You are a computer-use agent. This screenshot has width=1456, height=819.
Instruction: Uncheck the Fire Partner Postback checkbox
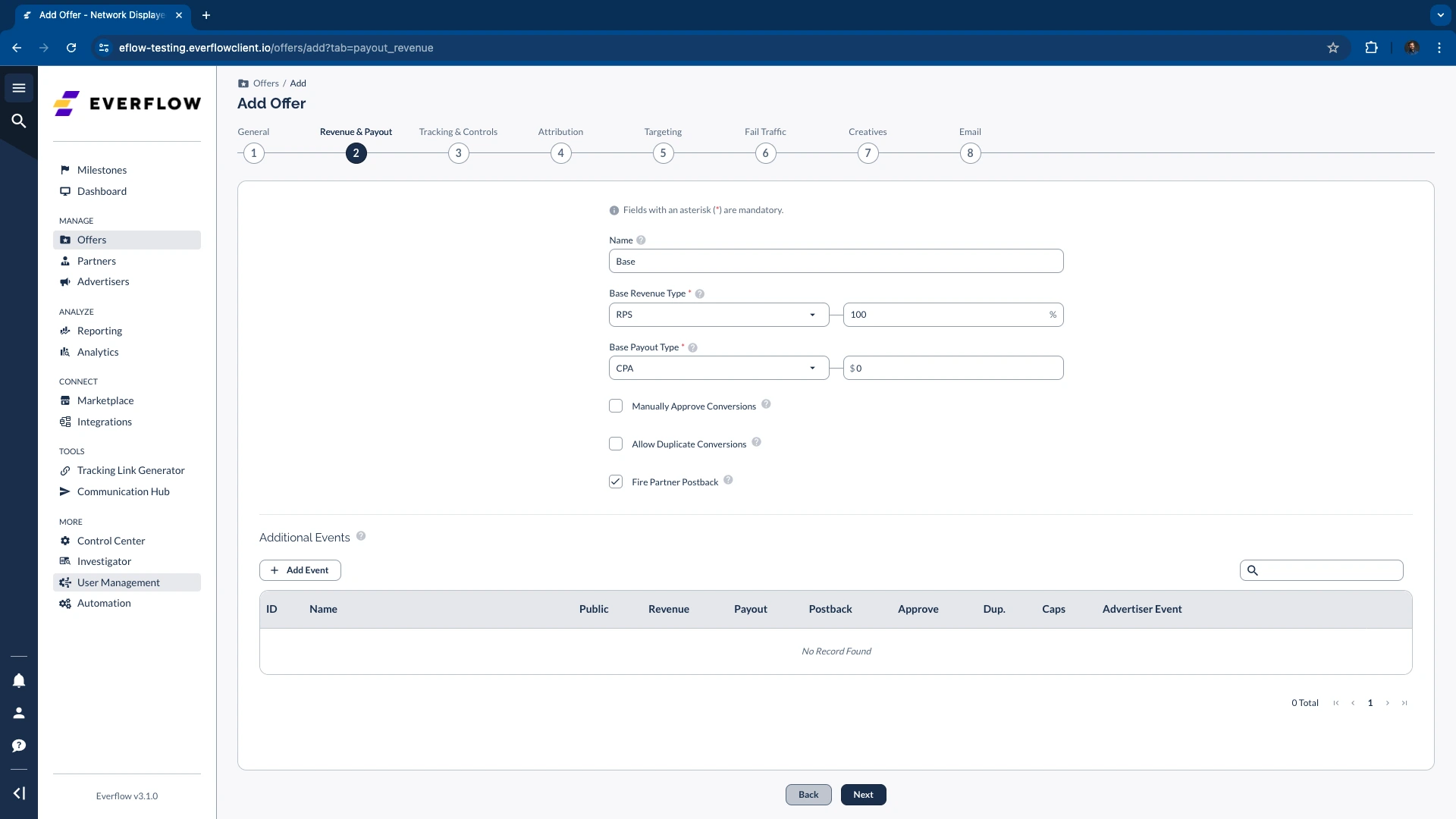616,482
